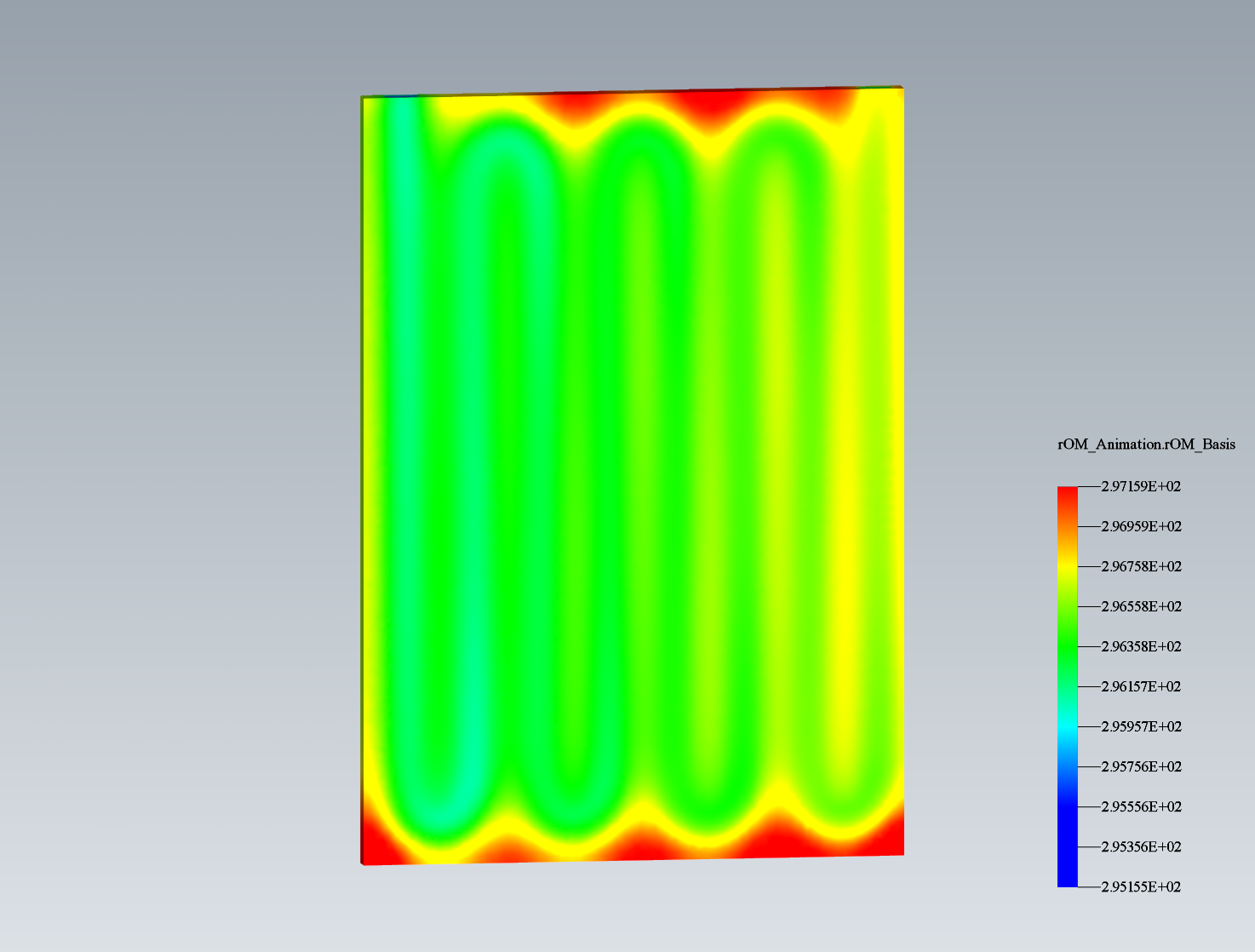
Task: Click the 2.96157E+02 legend label
Action: click(1141, 687)
